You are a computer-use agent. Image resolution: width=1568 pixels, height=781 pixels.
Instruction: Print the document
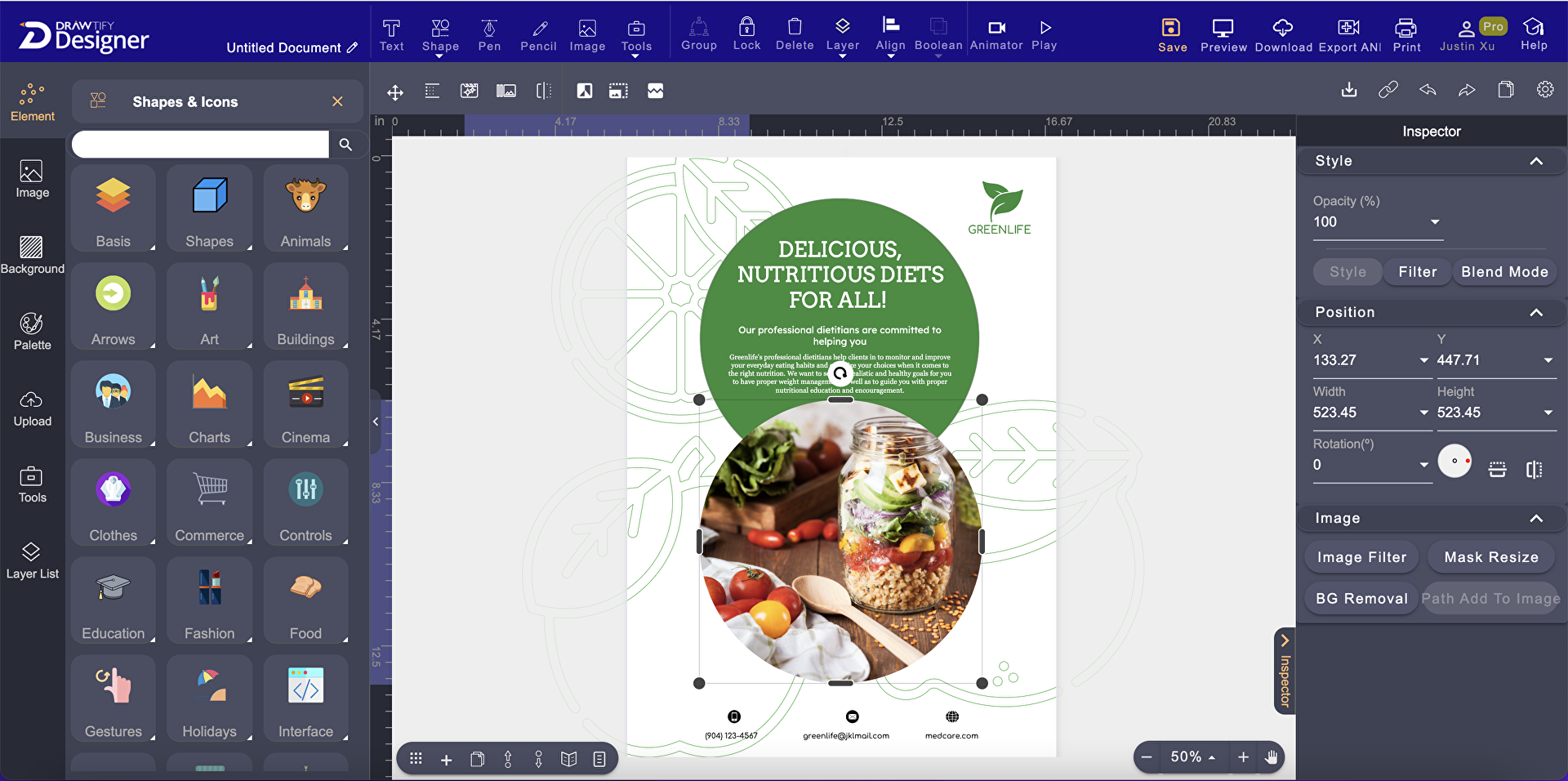(x=1406, y=36)
